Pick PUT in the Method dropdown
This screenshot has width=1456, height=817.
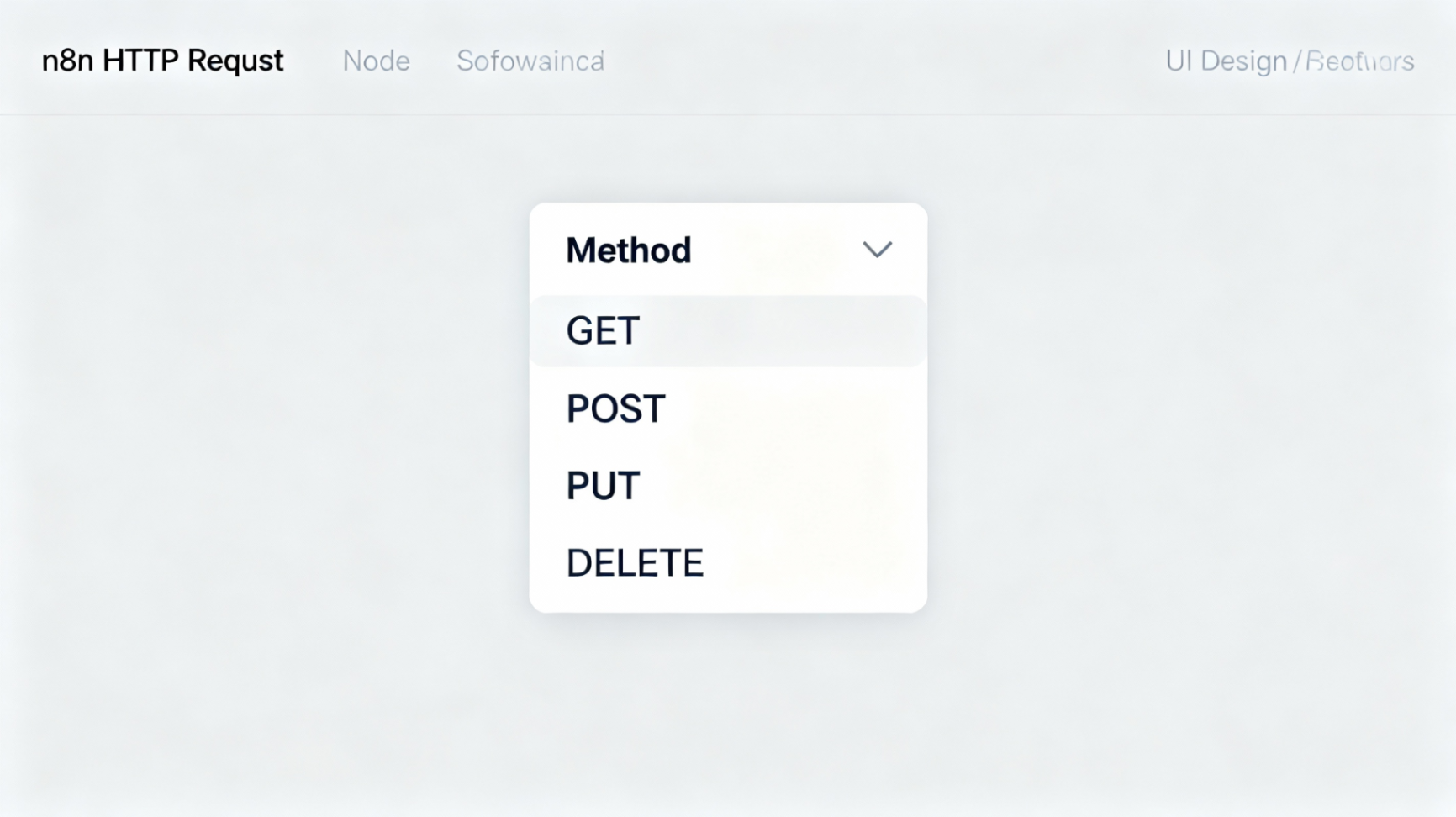603,486
